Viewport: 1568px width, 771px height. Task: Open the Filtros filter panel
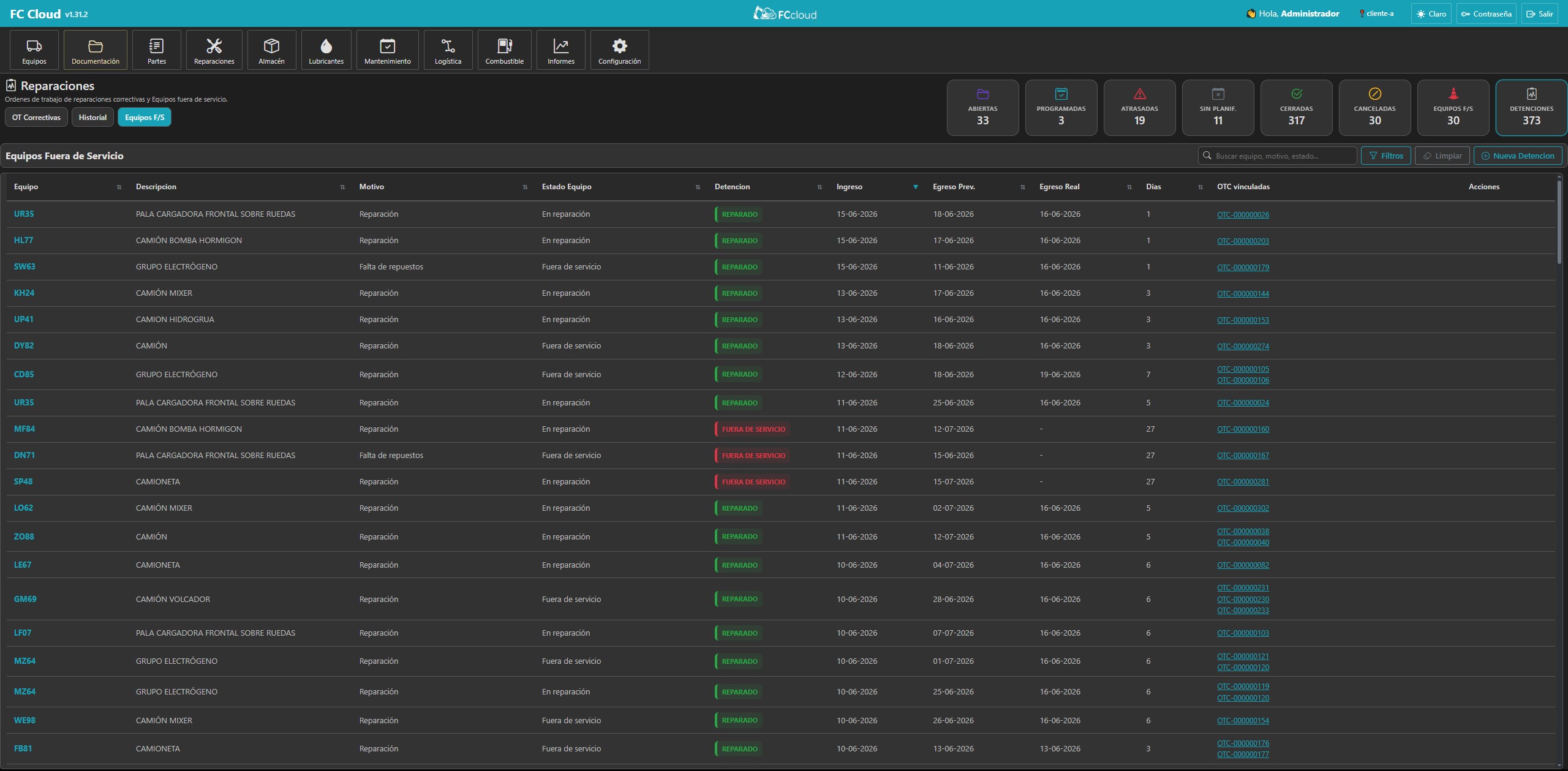[x=1386, y=156]
